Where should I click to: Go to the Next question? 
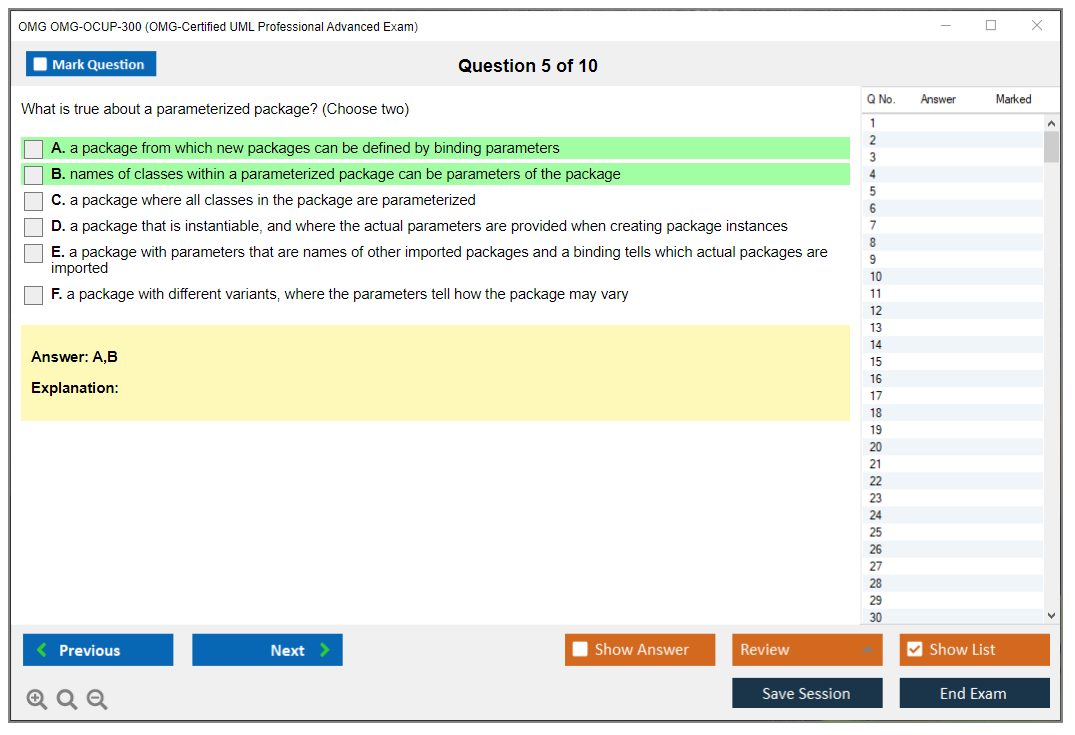pyautogui.click(x=267, y=650)
